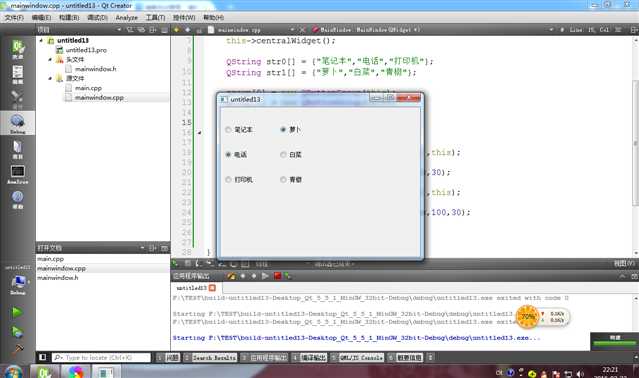Collapse the untitled13 project tree node

pos(41,40)
